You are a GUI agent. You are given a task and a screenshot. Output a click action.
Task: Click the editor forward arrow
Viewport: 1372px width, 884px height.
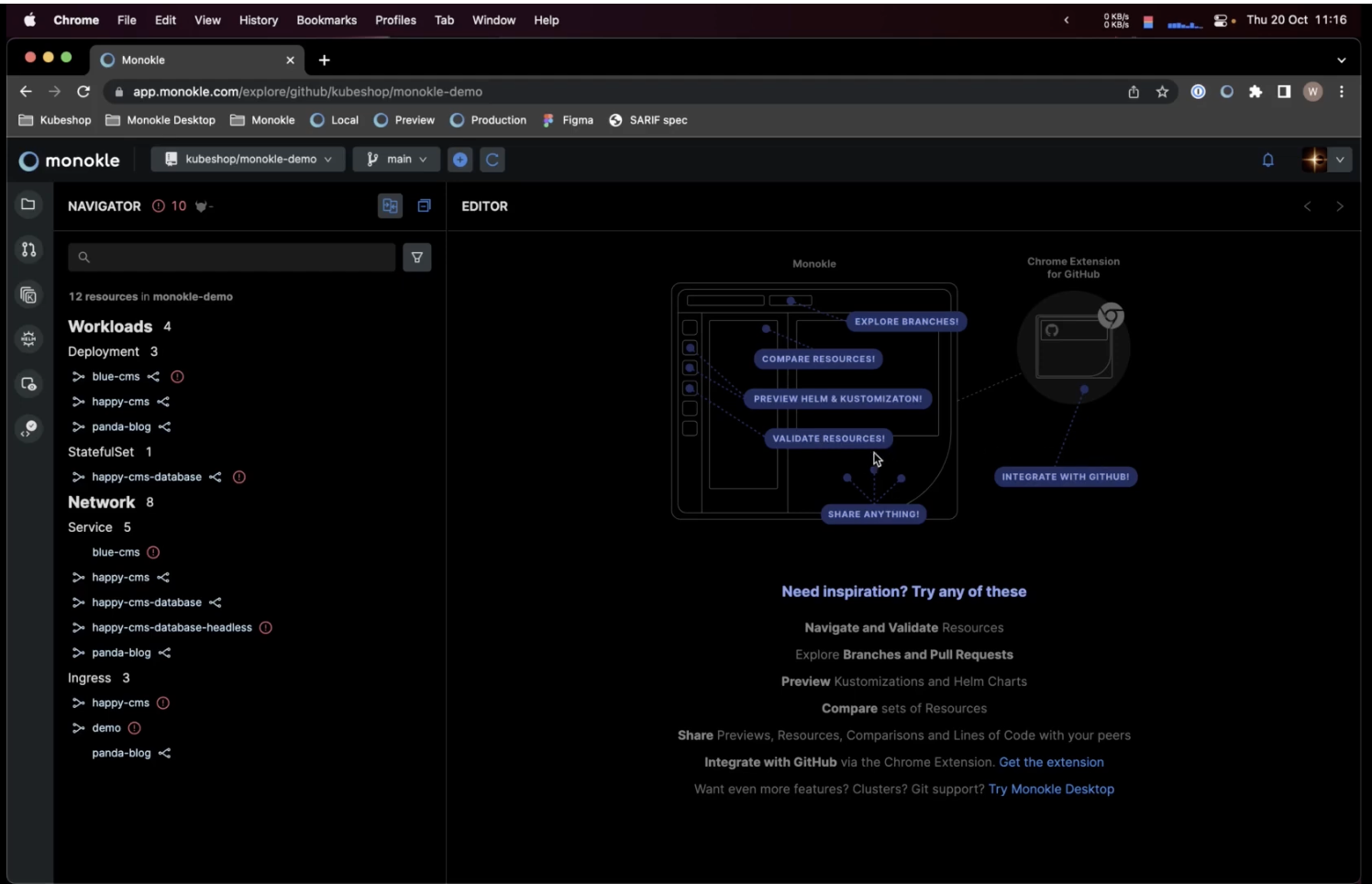(1340, 206)
